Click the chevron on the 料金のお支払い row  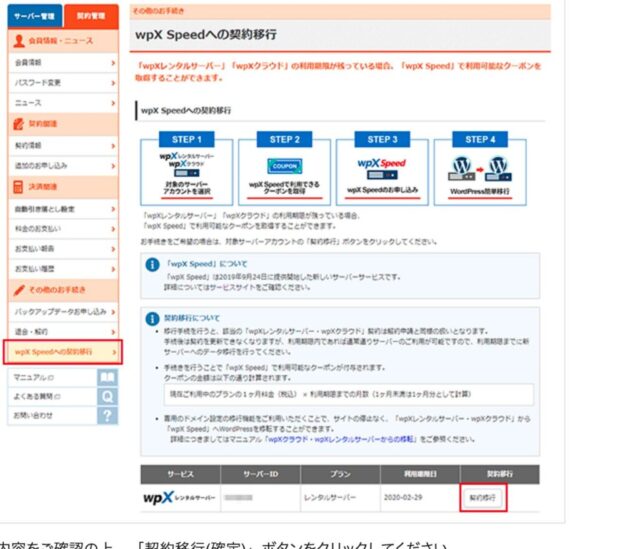[113, 229]
